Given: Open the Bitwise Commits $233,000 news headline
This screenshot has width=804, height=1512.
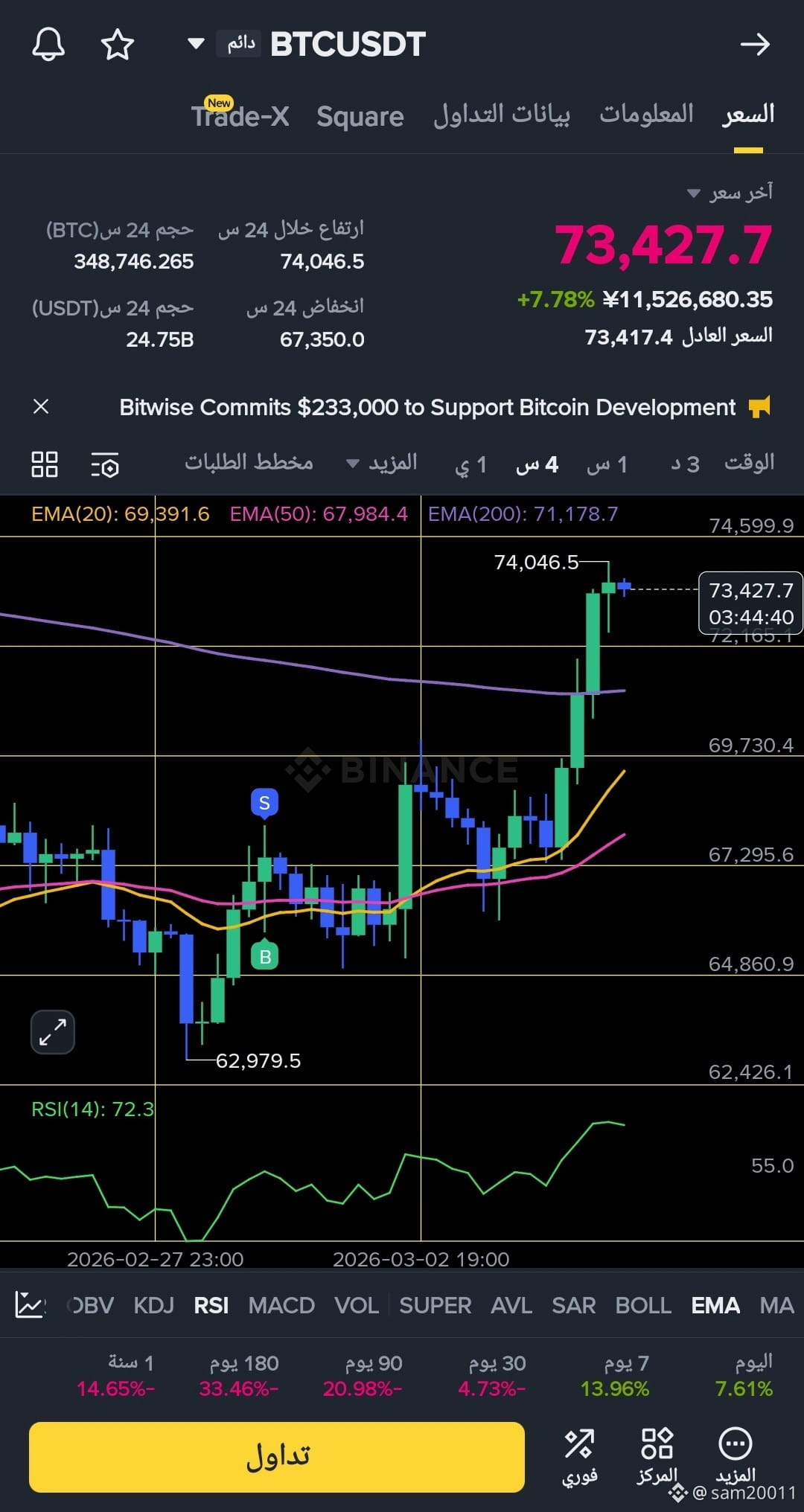Looking at the screenshot, I should pos(427,407).
